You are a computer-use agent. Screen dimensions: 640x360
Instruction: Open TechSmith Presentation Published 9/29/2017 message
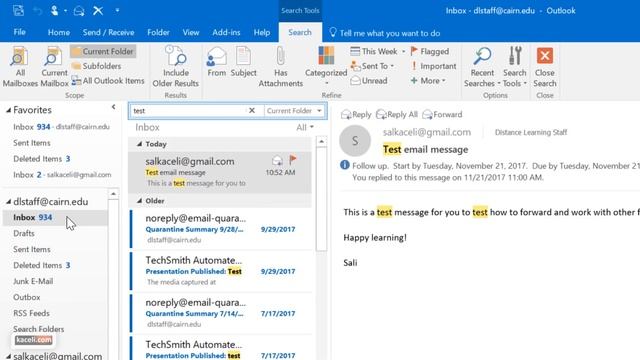pos(221,271)
